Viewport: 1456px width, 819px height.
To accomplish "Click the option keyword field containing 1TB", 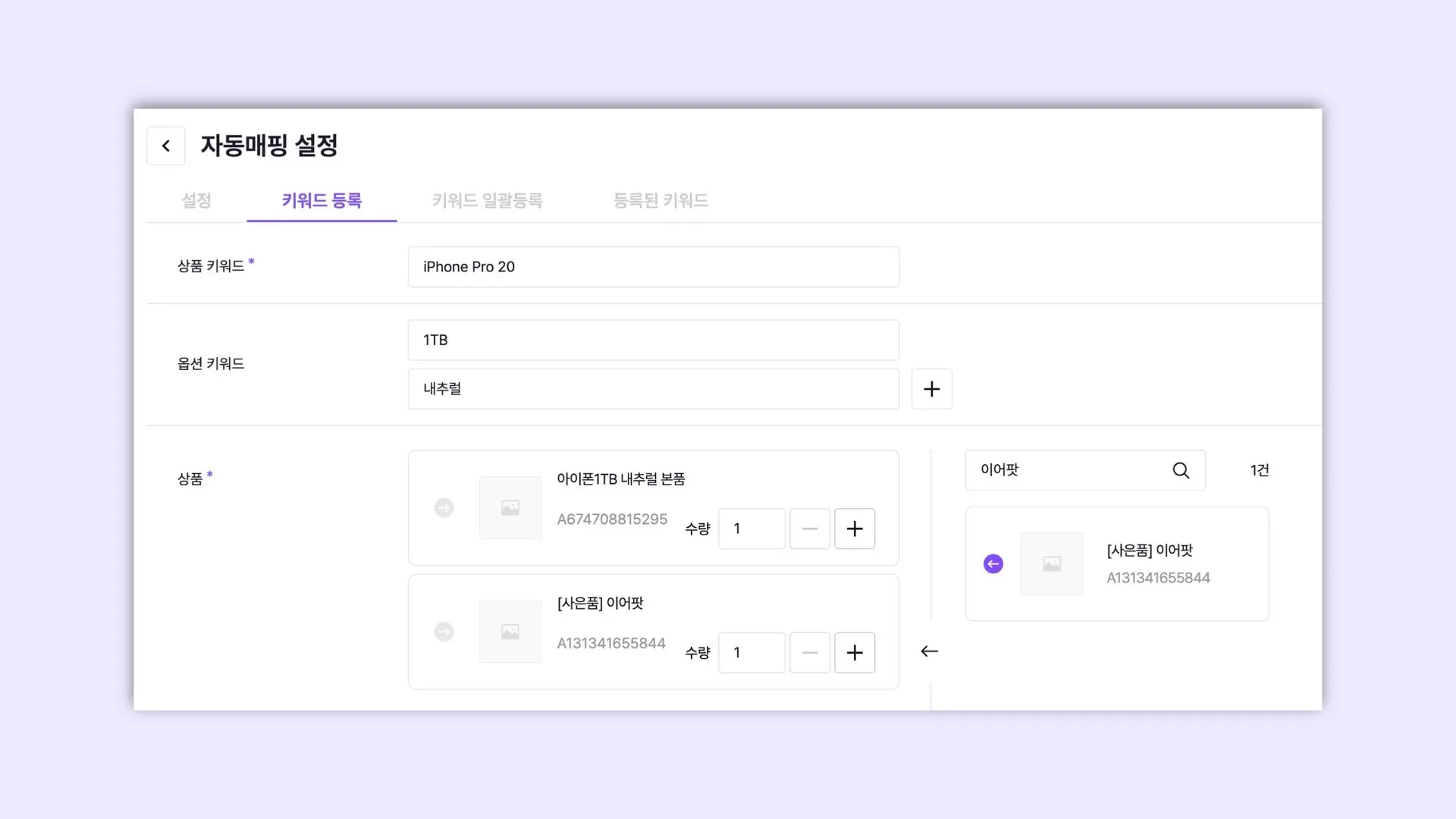I will (x=653, y=340).
